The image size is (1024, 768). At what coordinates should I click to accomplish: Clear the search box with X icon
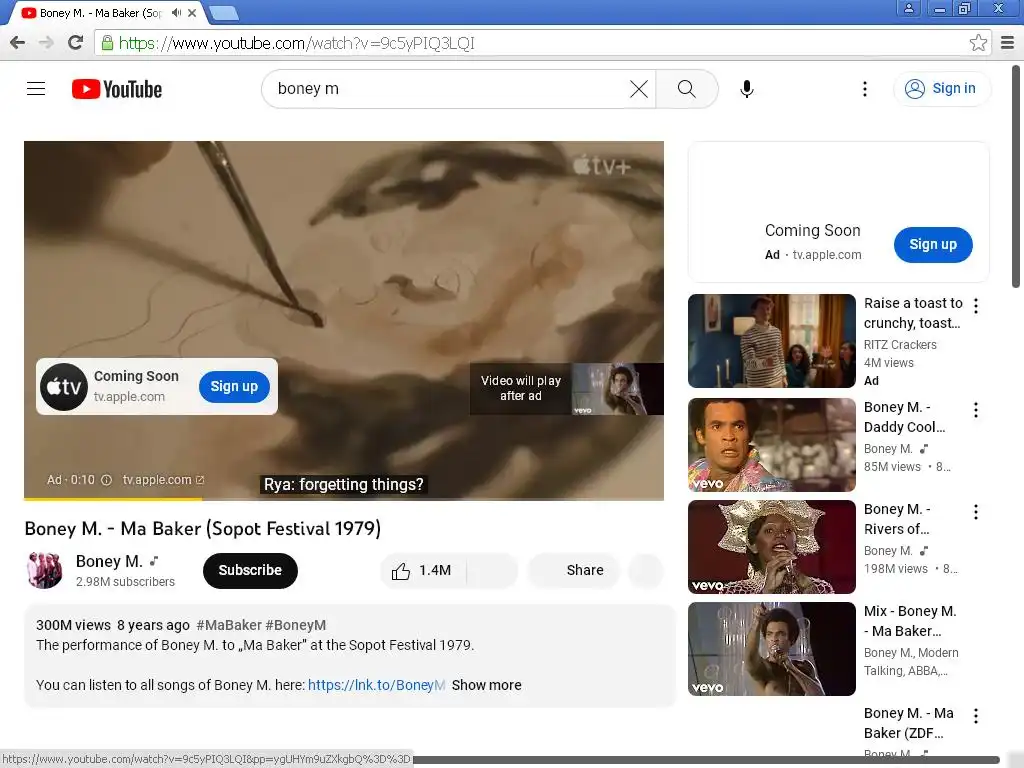click(639, 89)
